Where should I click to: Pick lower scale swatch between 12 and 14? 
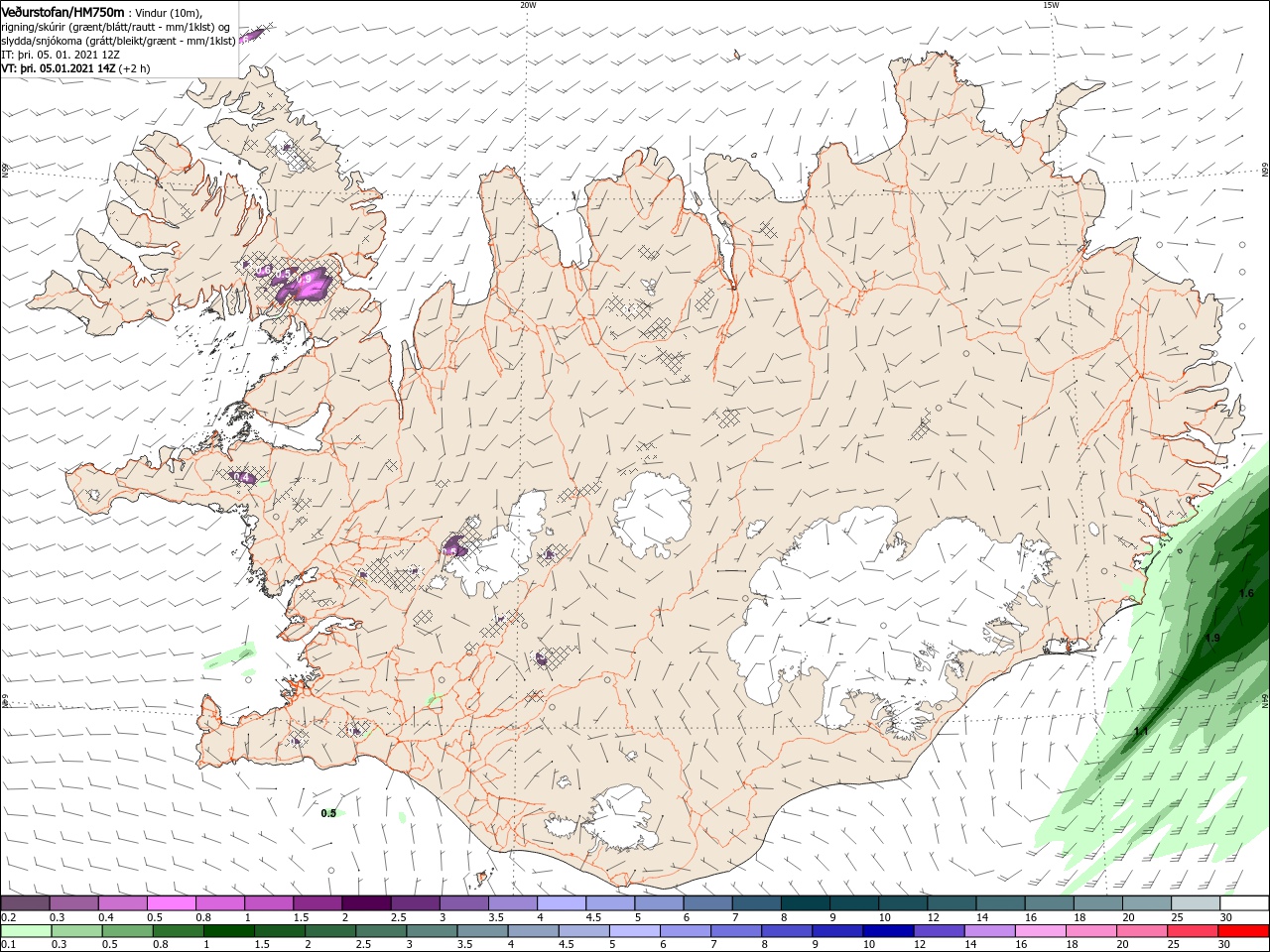(940, 931)
